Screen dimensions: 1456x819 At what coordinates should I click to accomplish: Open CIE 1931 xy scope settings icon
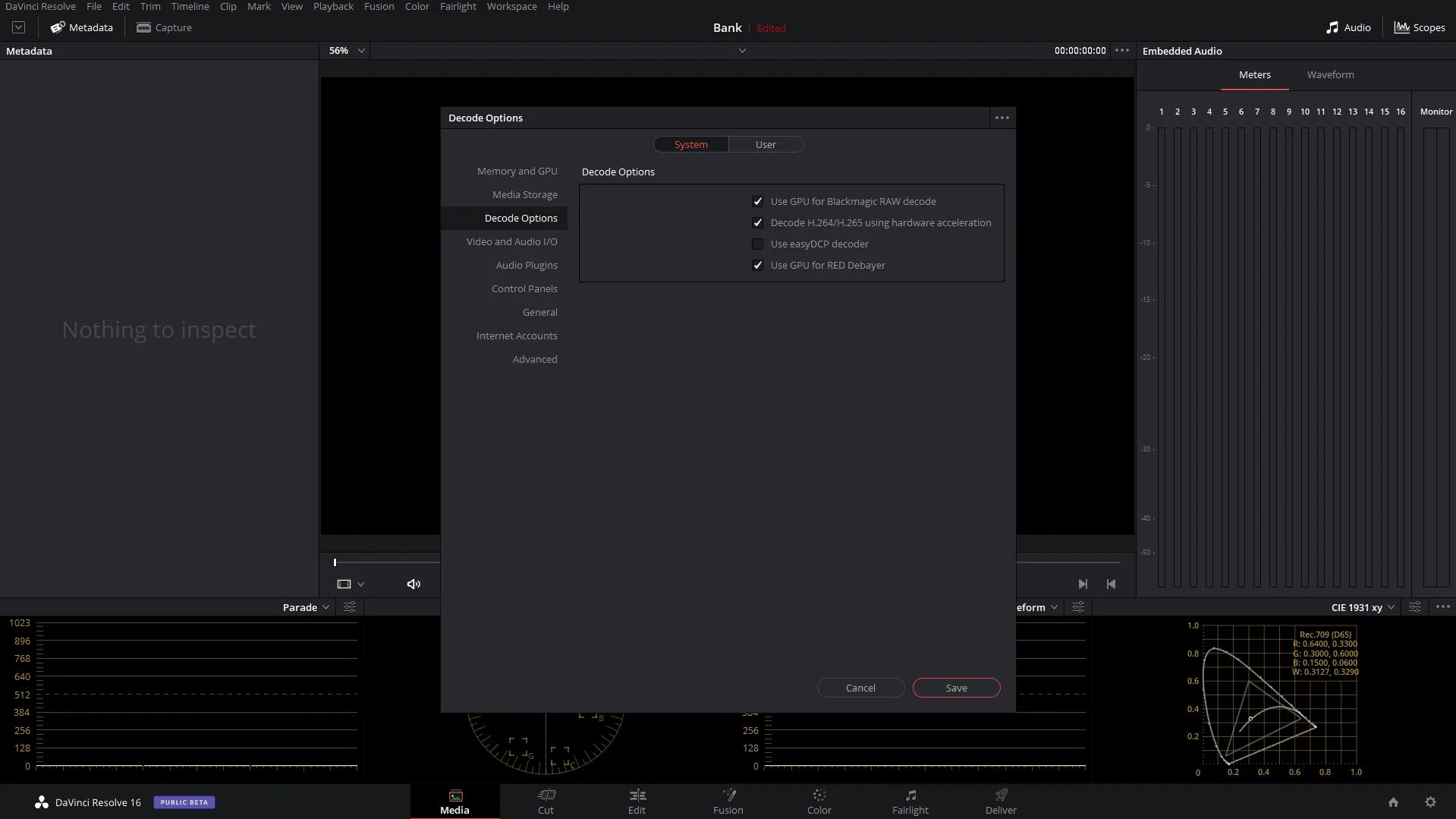tap(1415, 607)
